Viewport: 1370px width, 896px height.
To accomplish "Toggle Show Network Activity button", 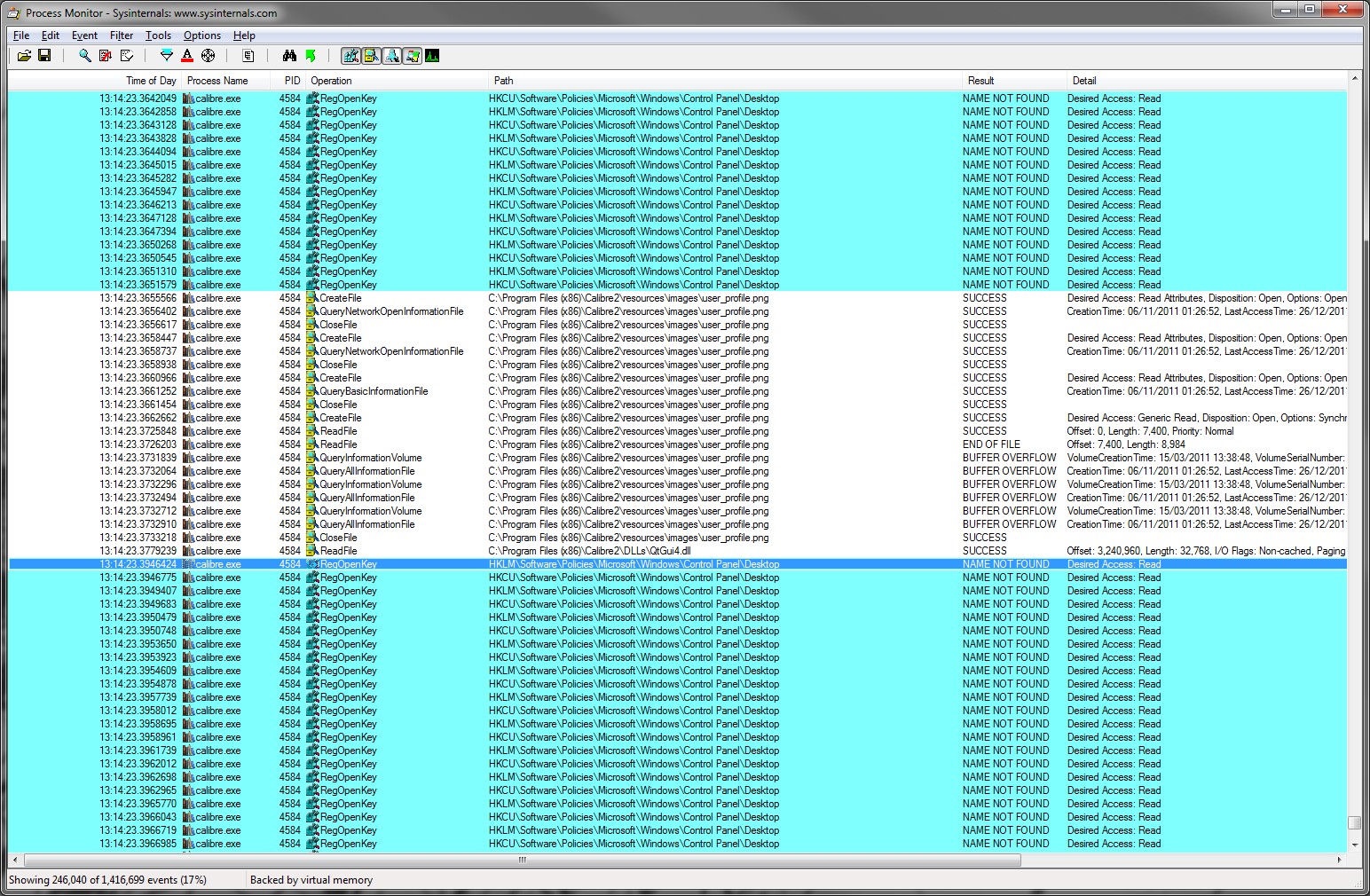I will coord(391,56).
